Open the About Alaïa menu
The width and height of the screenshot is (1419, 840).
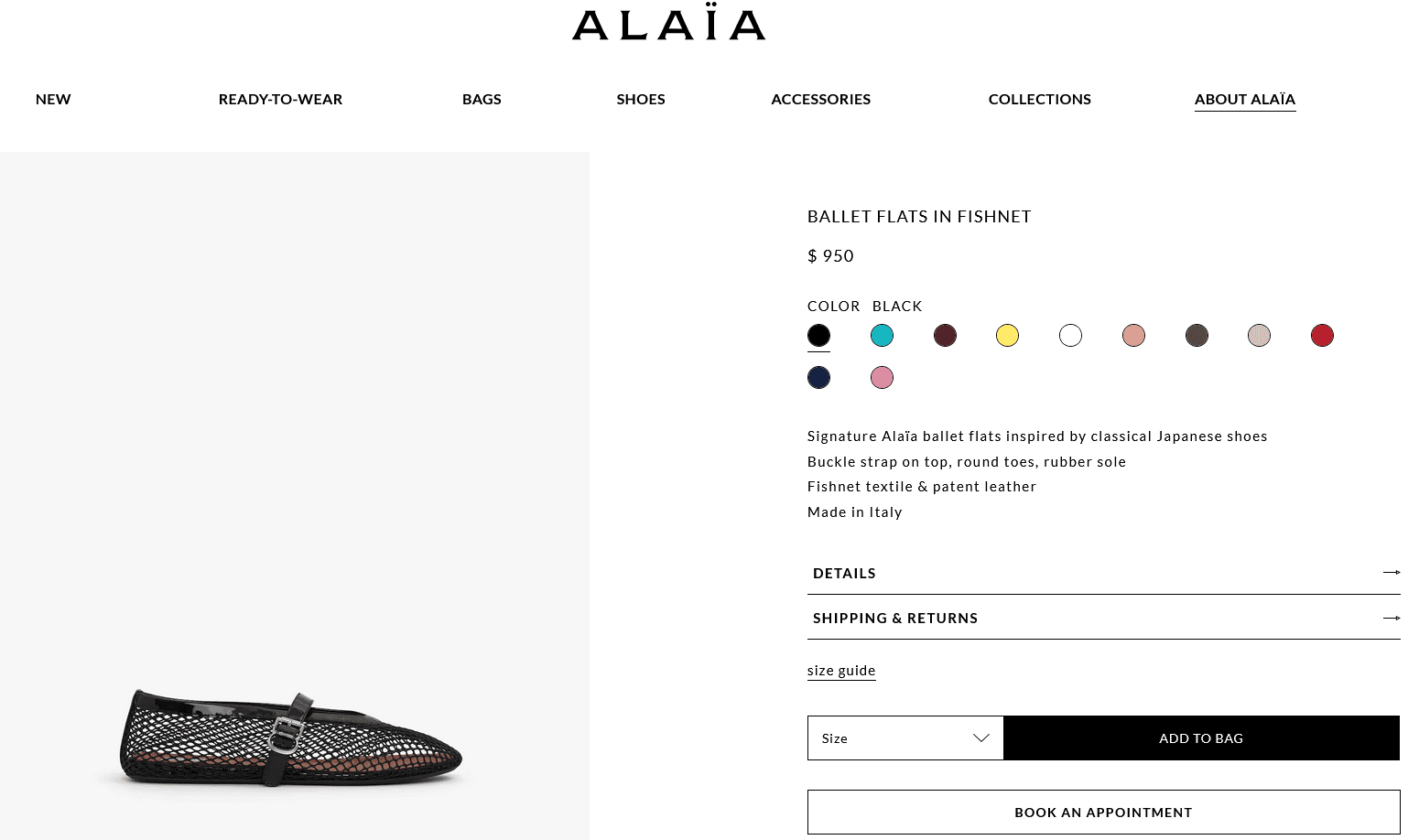[1244, 100]
